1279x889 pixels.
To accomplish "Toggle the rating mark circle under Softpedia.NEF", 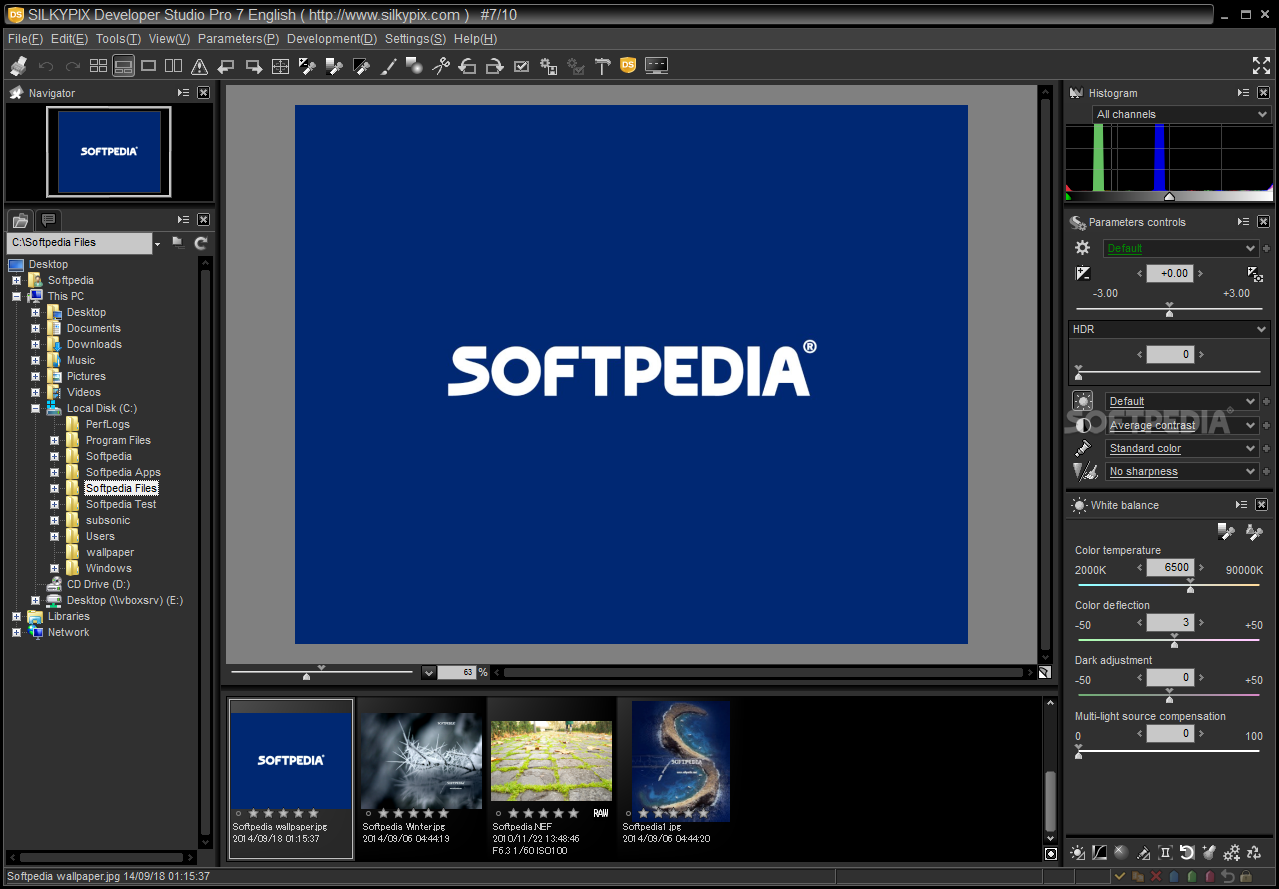I will 497,813.
